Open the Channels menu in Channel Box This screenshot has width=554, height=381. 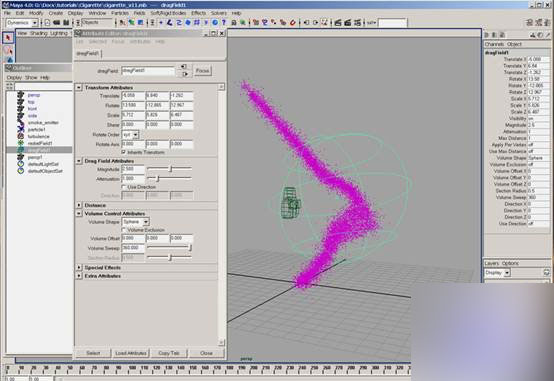pyautogui.click(x=494, y=44)
